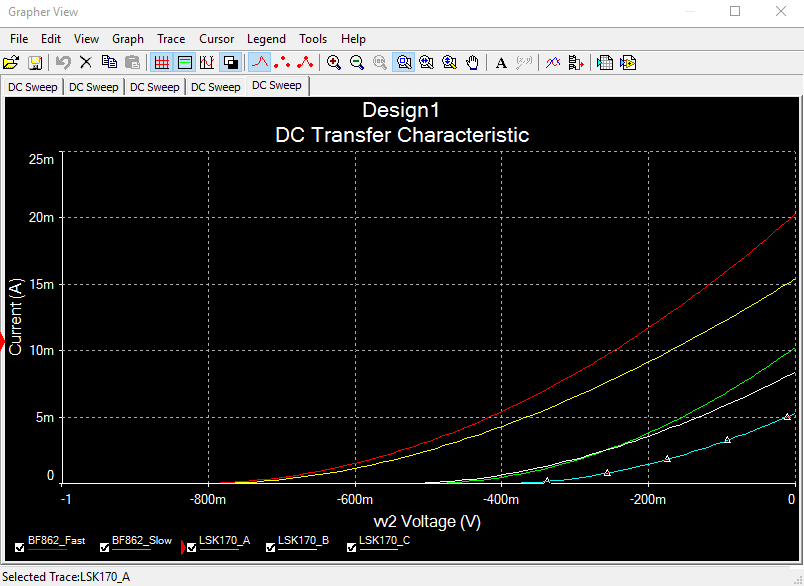Uncheck the LSK170_C trace checkbox
The image size is (804, 586).
coord(351,548)
